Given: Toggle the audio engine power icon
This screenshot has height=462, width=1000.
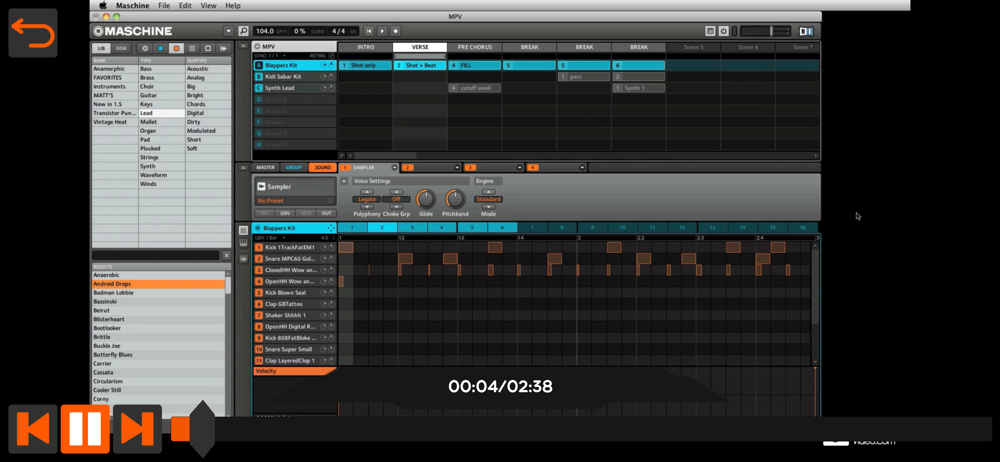Looking at the screenshot, I should (x=724, y=32).
